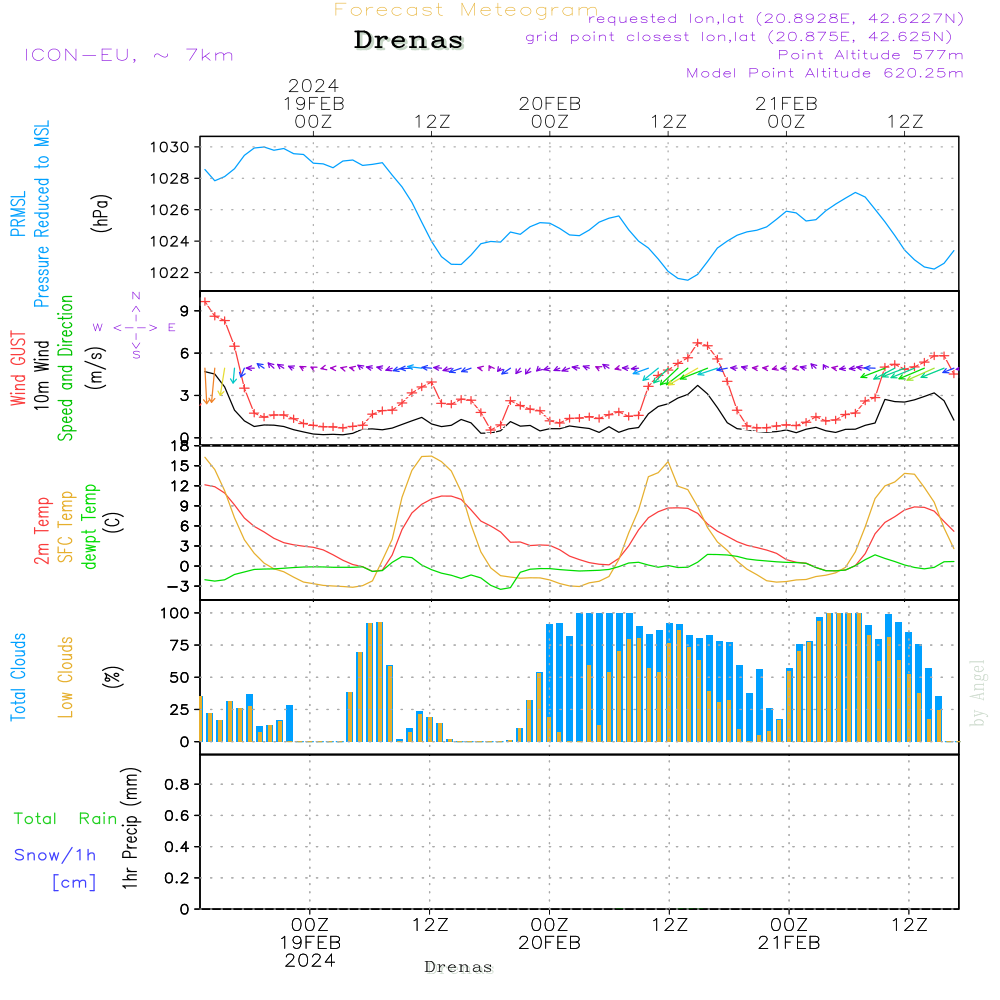Click the (C) temperature unit label
1000x1000 pixels.
pyautogui.click(x=114, y=522)
